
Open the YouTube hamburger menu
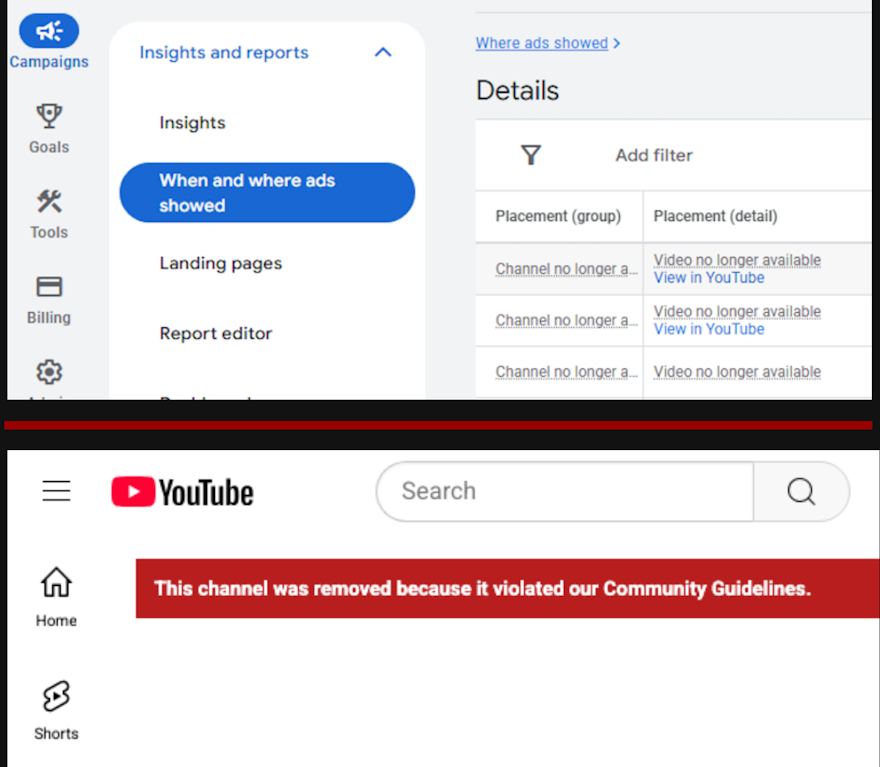pyautogui.click(x=56, y=491)
